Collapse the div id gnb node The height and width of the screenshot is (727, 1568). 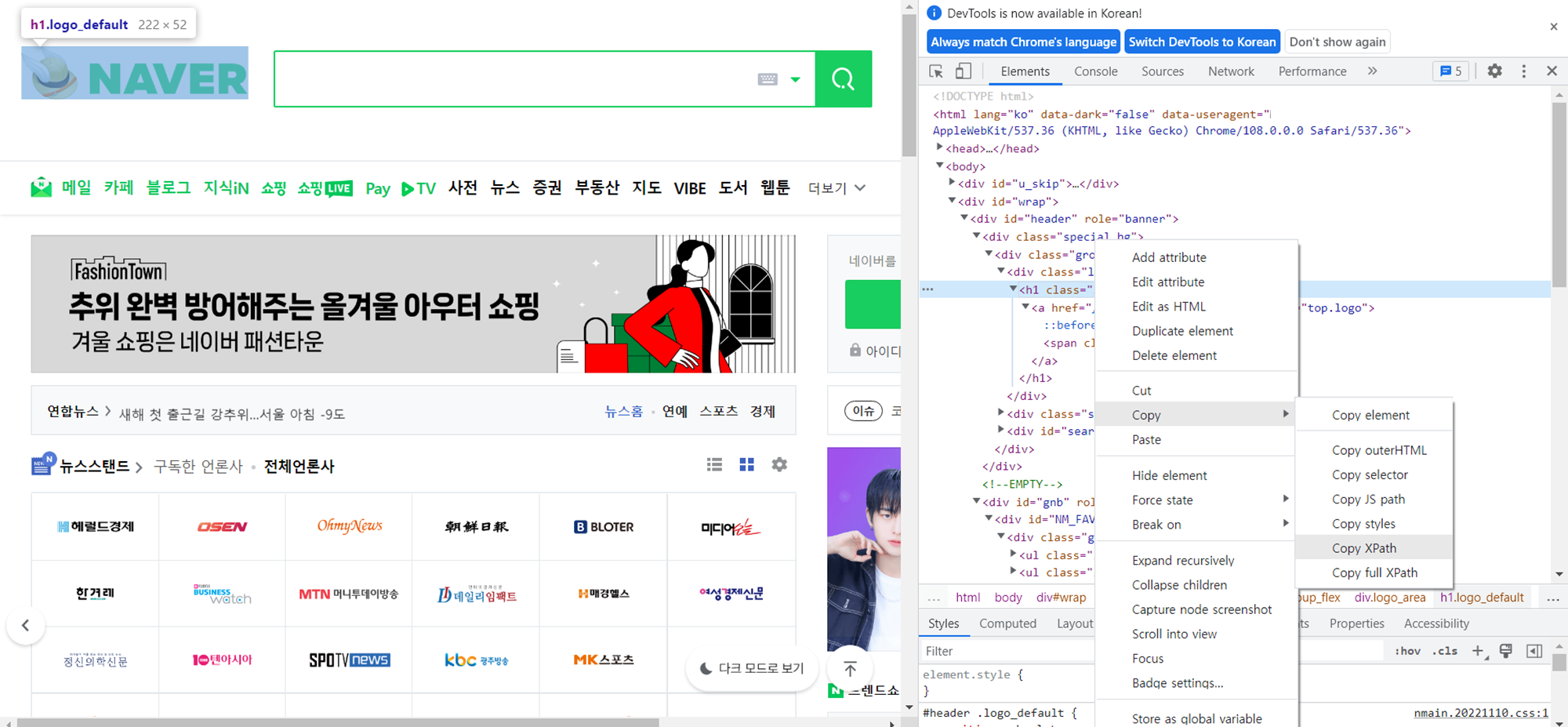[x=977, y=501]
